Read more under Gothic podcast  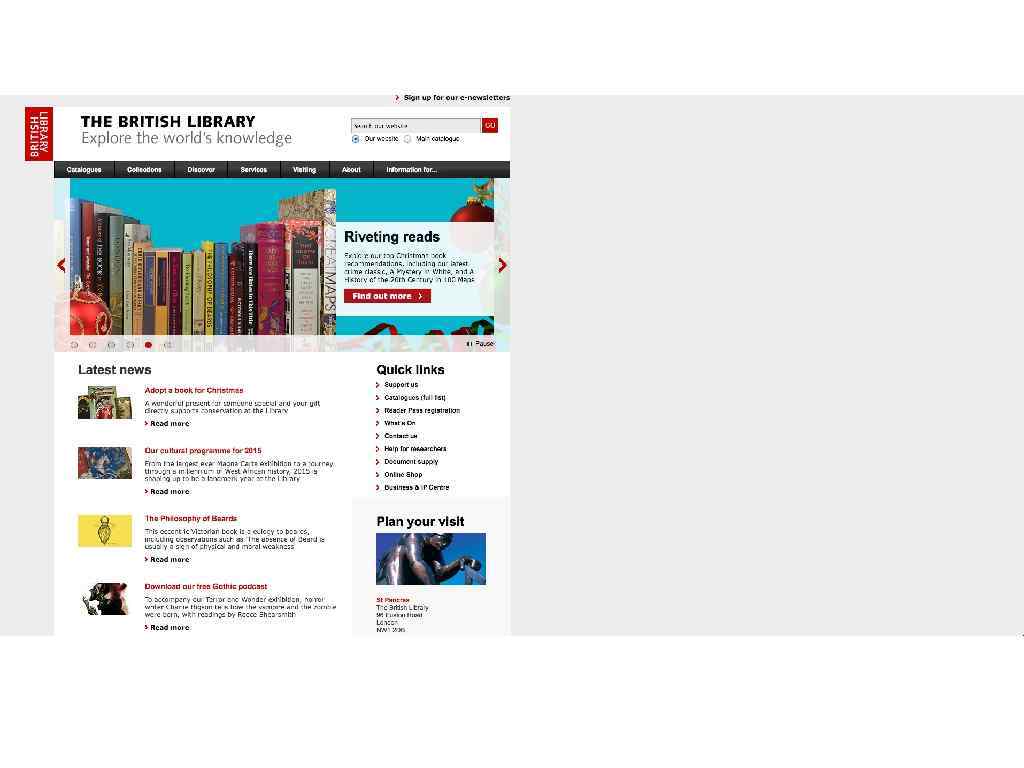click(168, 628)
